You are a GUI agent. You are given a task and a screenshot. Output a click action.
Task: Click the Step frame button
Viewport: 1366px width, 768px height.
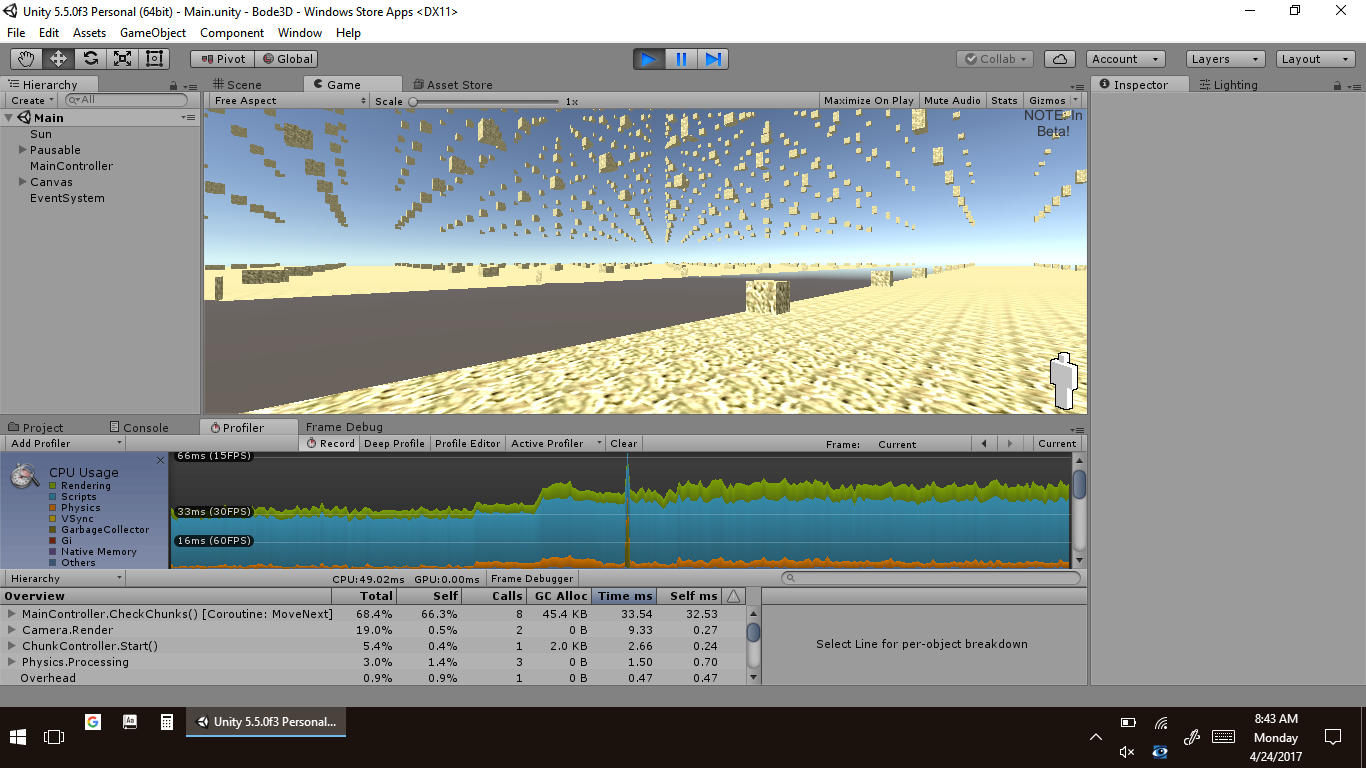pos(713,59)
